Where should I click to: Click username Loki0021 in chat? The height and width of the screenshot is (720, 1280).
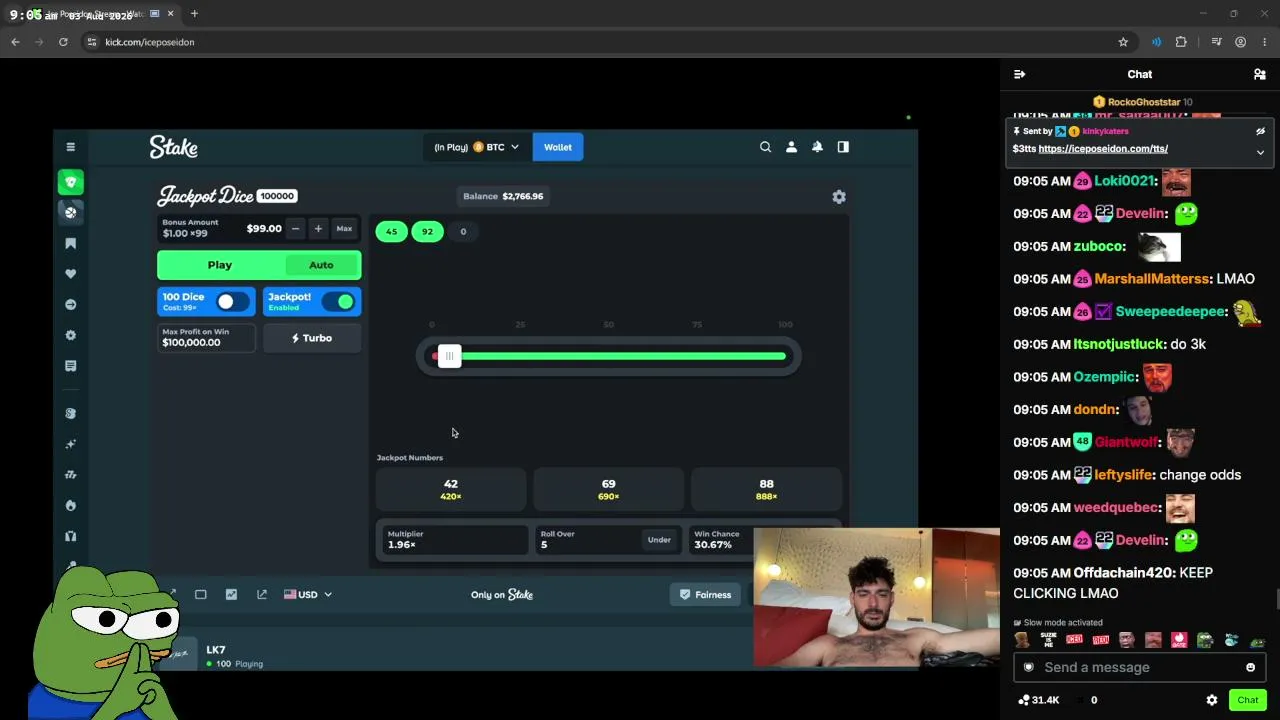(x=1125, y=181)
